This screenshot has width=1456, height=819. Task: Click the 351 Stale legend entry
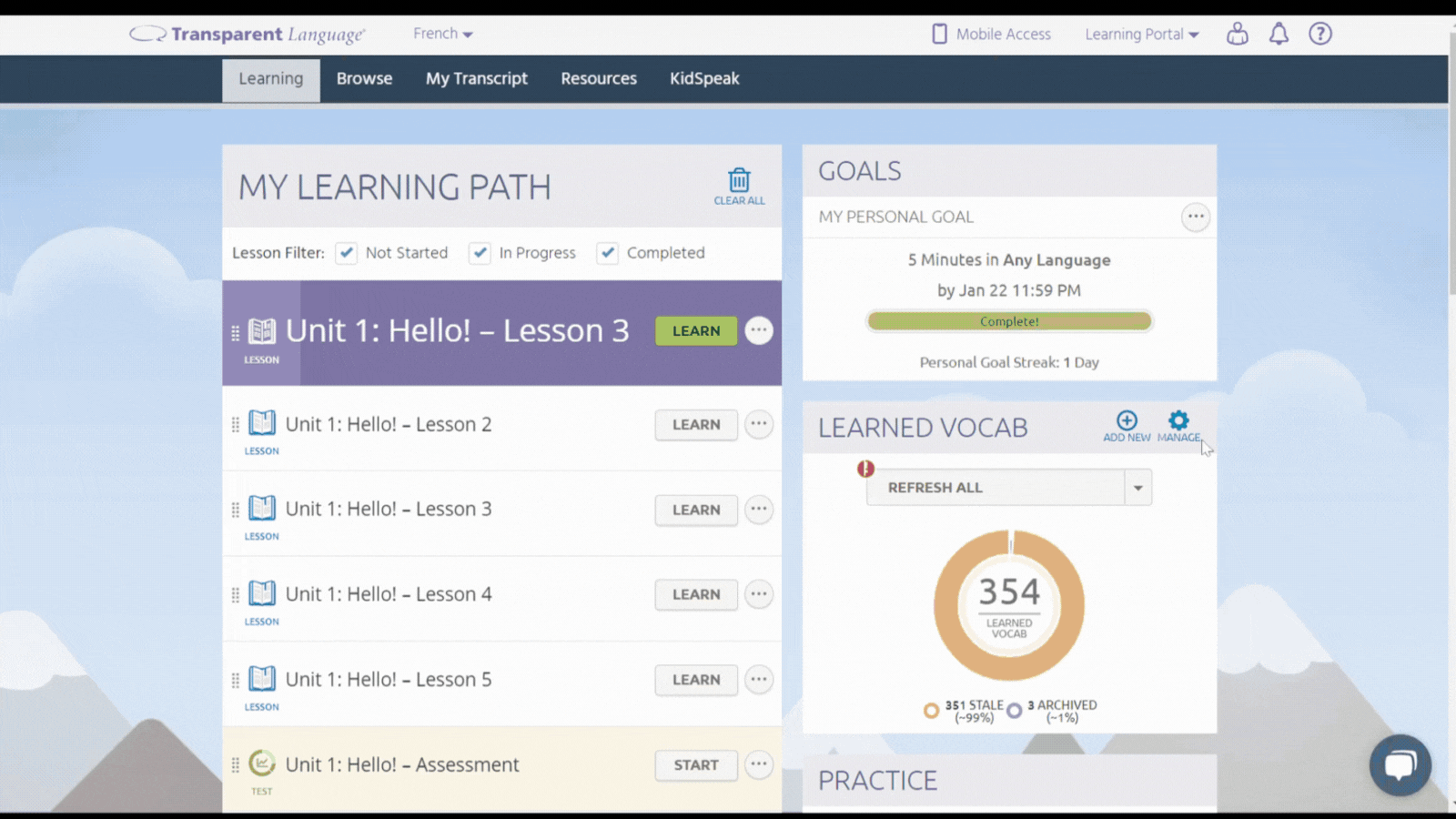point(964,711)
